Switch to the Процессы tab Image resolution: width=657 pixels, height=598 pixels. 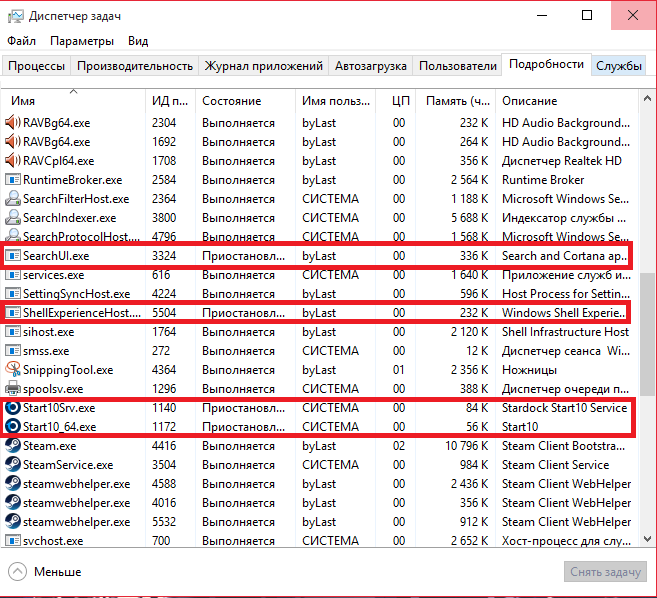[x=36, y=66]
